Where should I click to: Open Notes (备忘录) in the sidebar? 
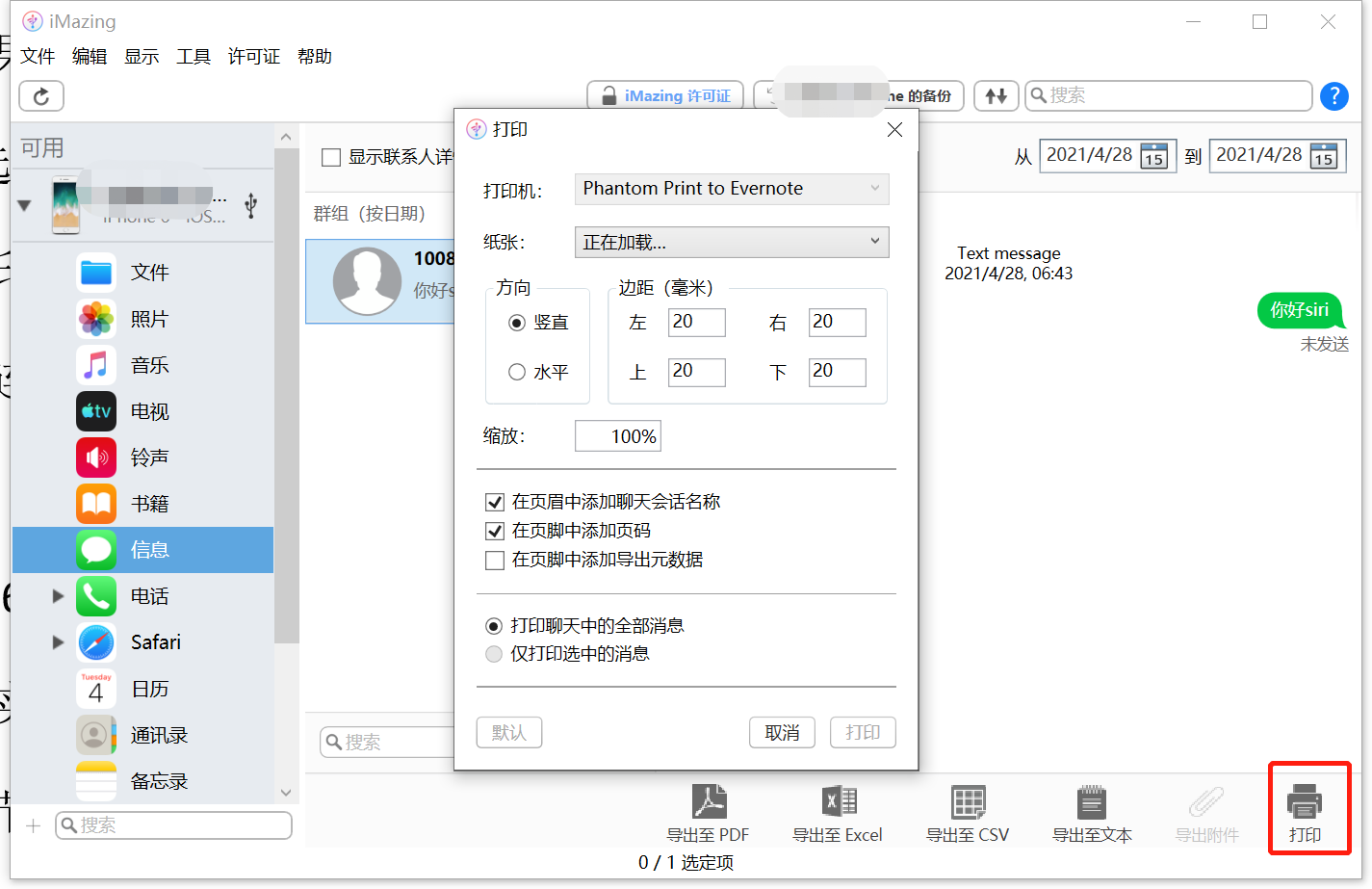[x=142, y=781]
